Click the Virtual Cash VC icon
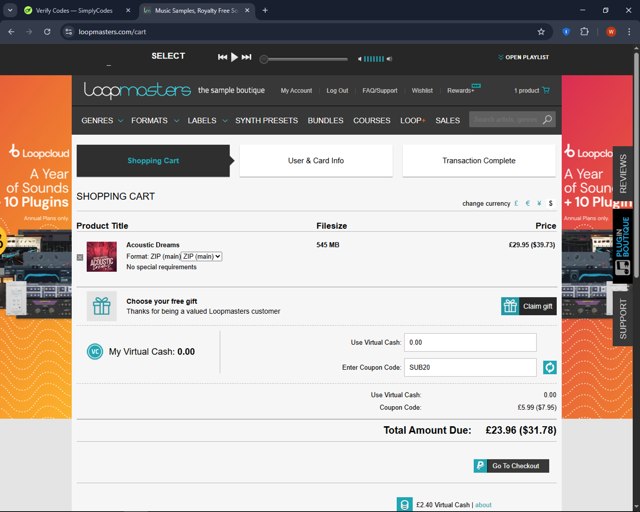Viewport: 640px width, 512px height. (95, 352)
